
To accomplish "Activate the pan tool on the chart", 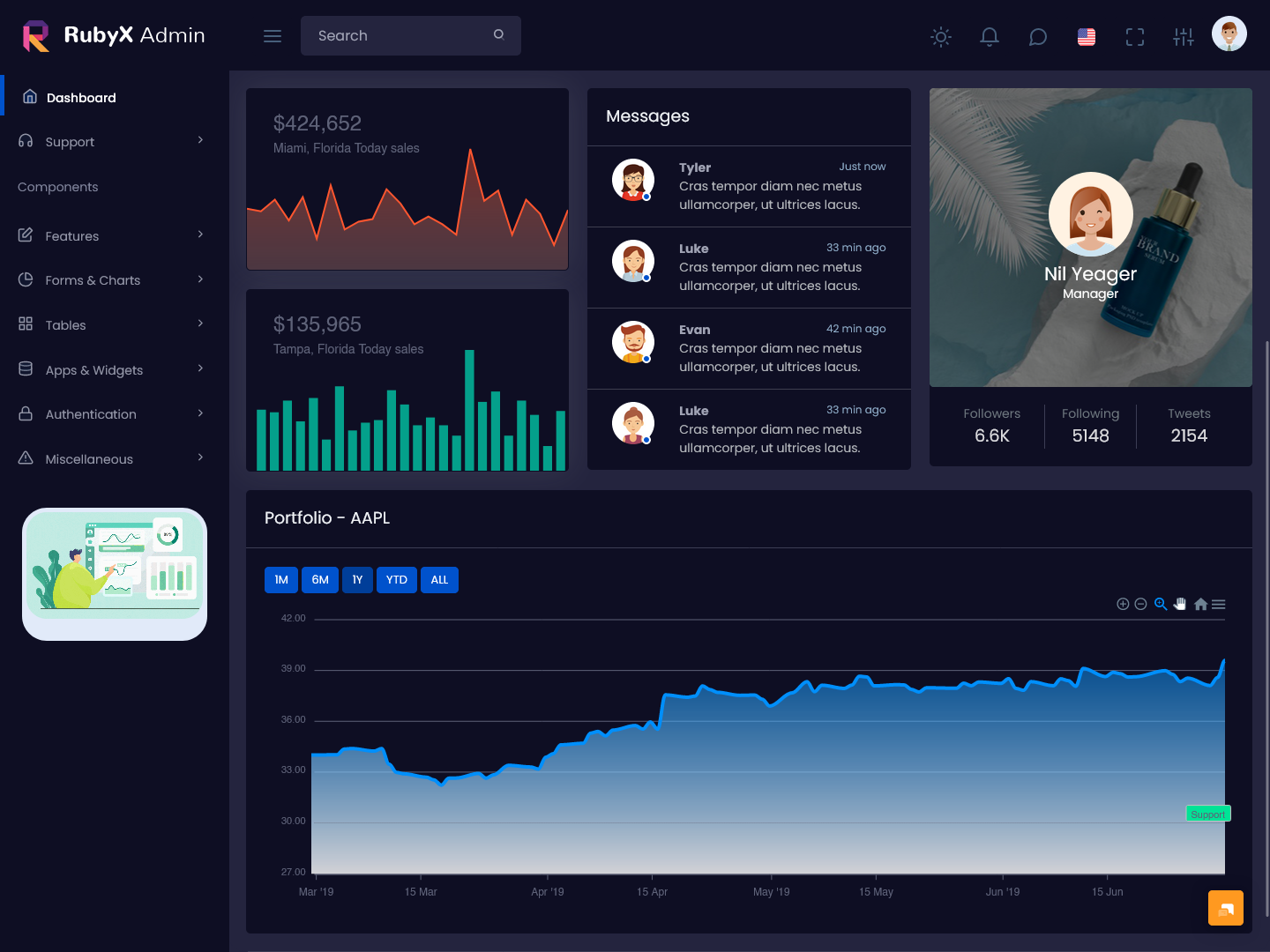I will 1180,604.
